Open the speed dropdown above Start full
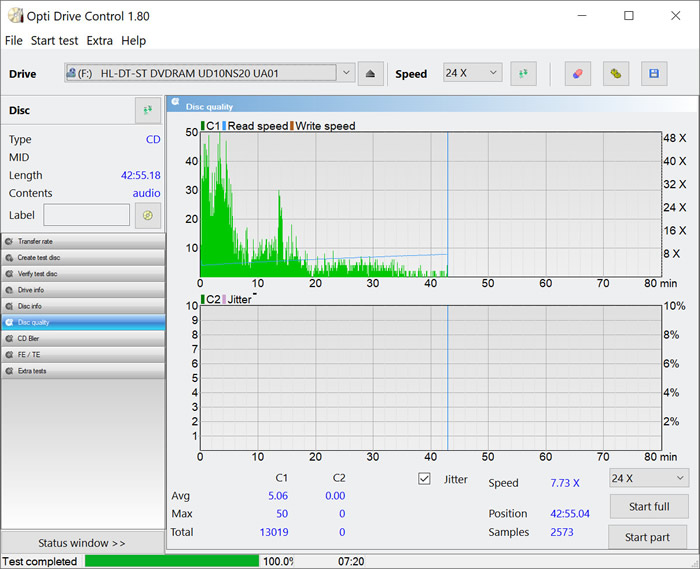This screenshot has height=569, width=700. point(648,478)
